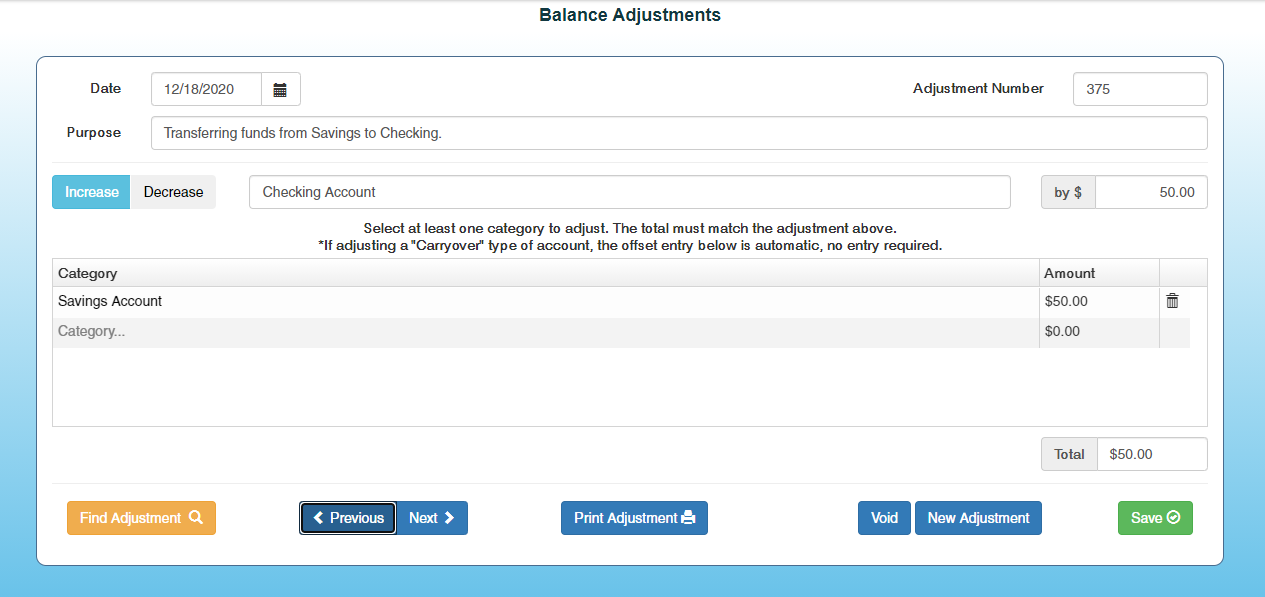Save the adjustment with green Save button
The height and width of the screenshot is (597, 1265).
[1155, 518]
